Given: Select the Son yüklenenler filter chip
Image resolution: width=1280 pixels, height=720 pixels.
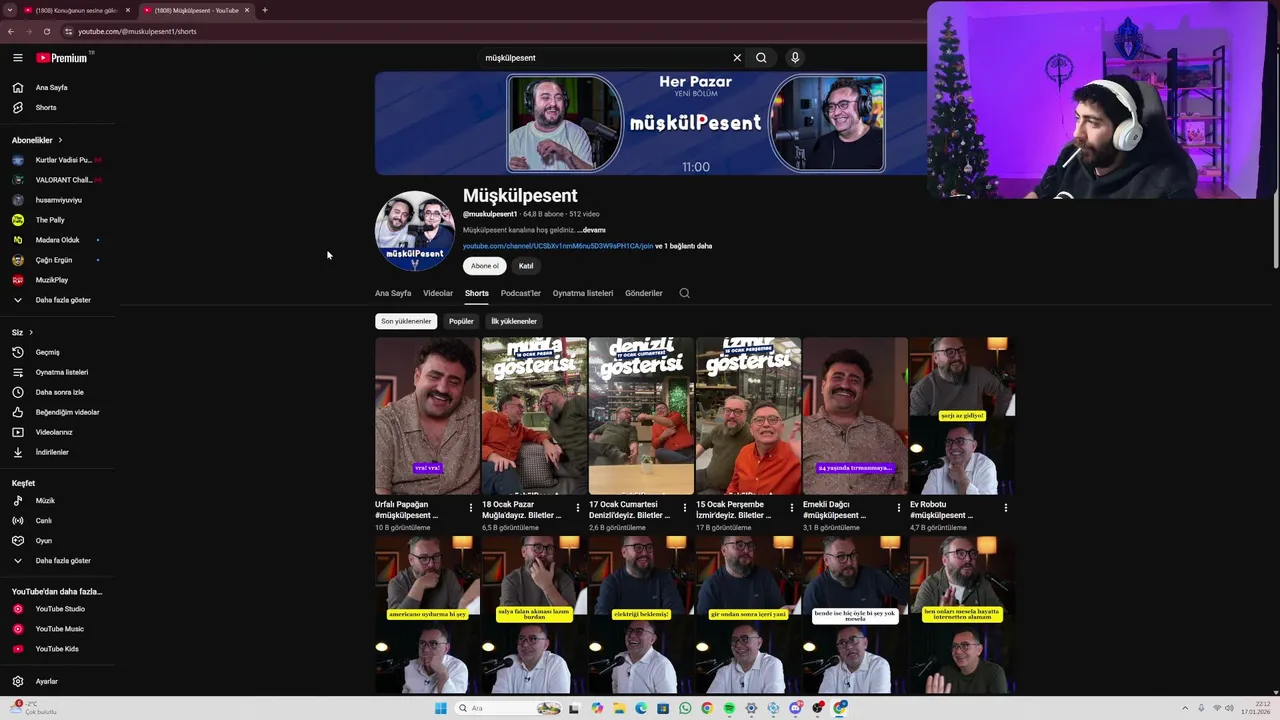Looking at the screenshot, I should tap(406, 321).
